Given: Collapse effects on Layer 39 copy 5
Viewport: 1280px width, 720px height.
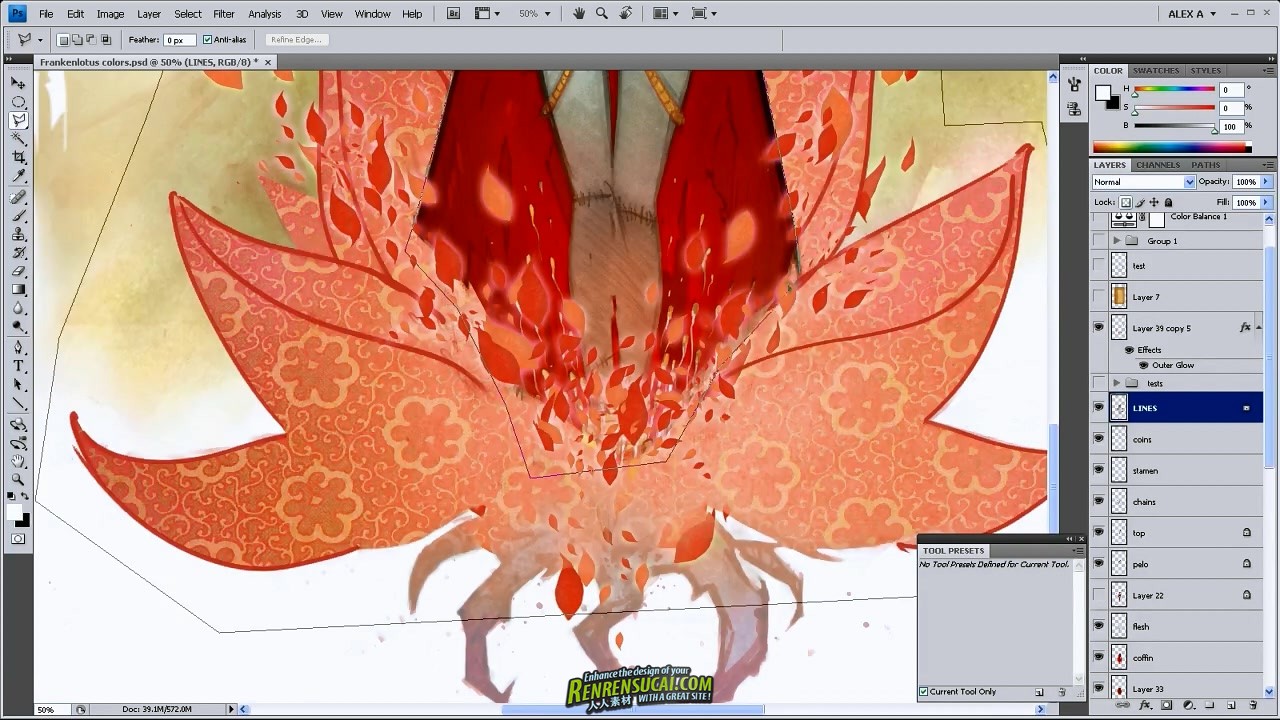Looking at the screenshot, I should [1258, 327].
